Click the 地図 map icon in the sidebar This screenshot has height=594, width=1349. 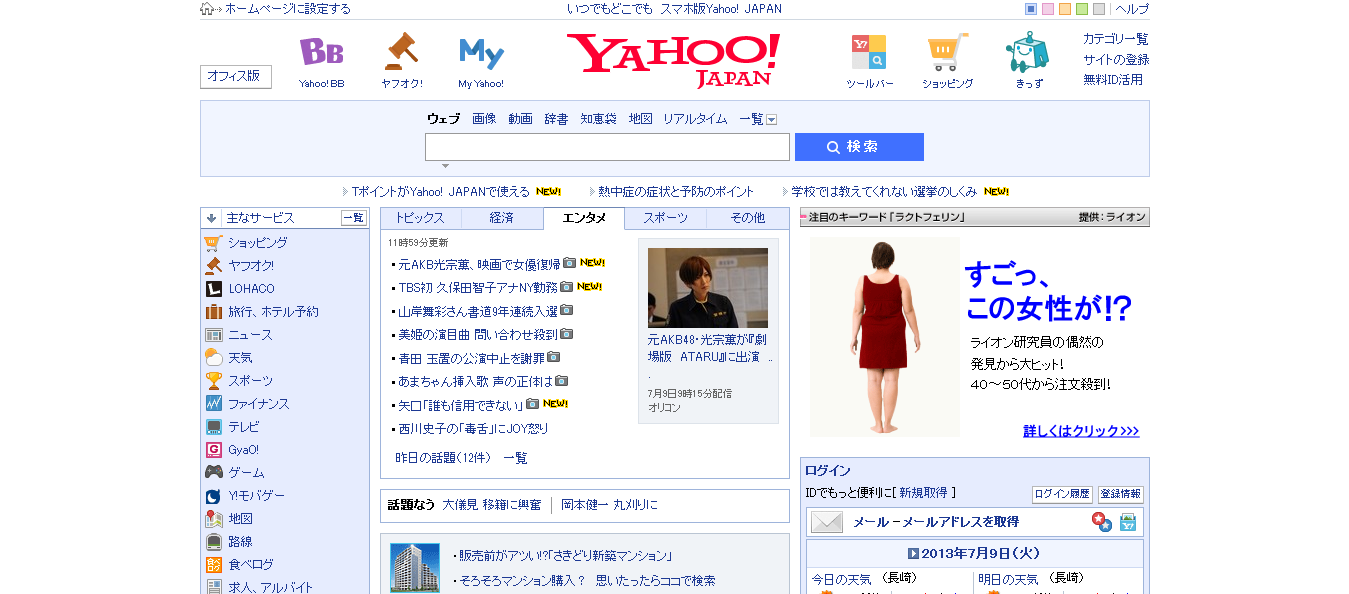point(213,519)
